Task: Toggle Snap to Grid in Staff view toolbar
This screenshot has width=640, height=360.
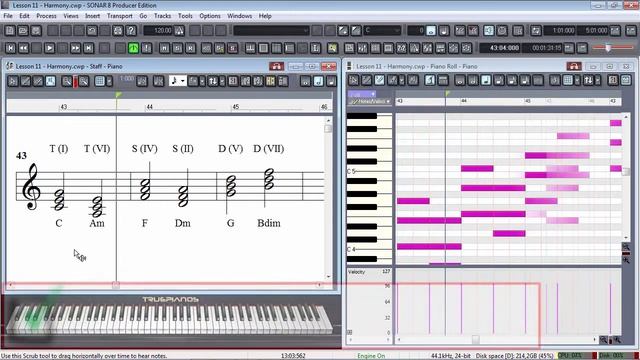Action: 100,81
